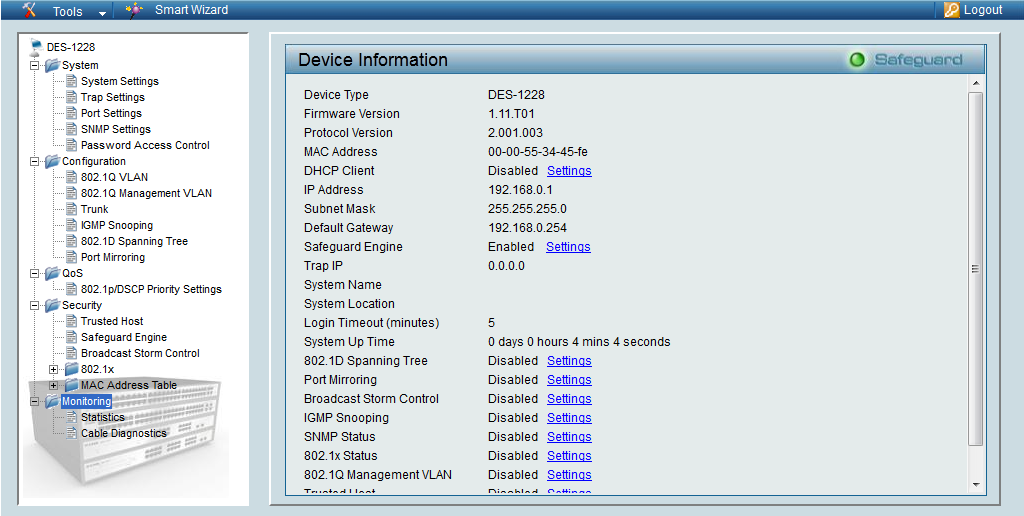Click the Smart Wizard wand icon
This screenshot has width=1024, height=516.
pyautogui.click(x=134, y=10)
